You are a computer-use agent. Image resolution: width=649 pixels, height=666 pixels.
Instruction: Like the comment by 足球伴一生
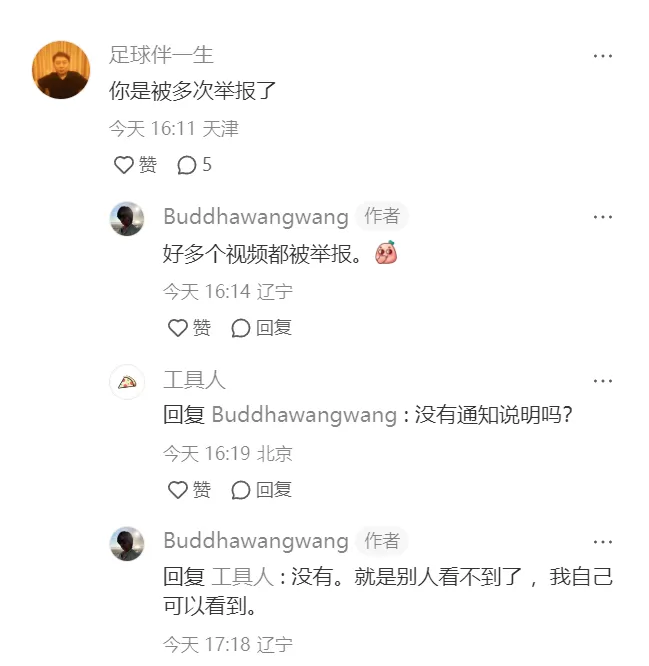(135, 165)
